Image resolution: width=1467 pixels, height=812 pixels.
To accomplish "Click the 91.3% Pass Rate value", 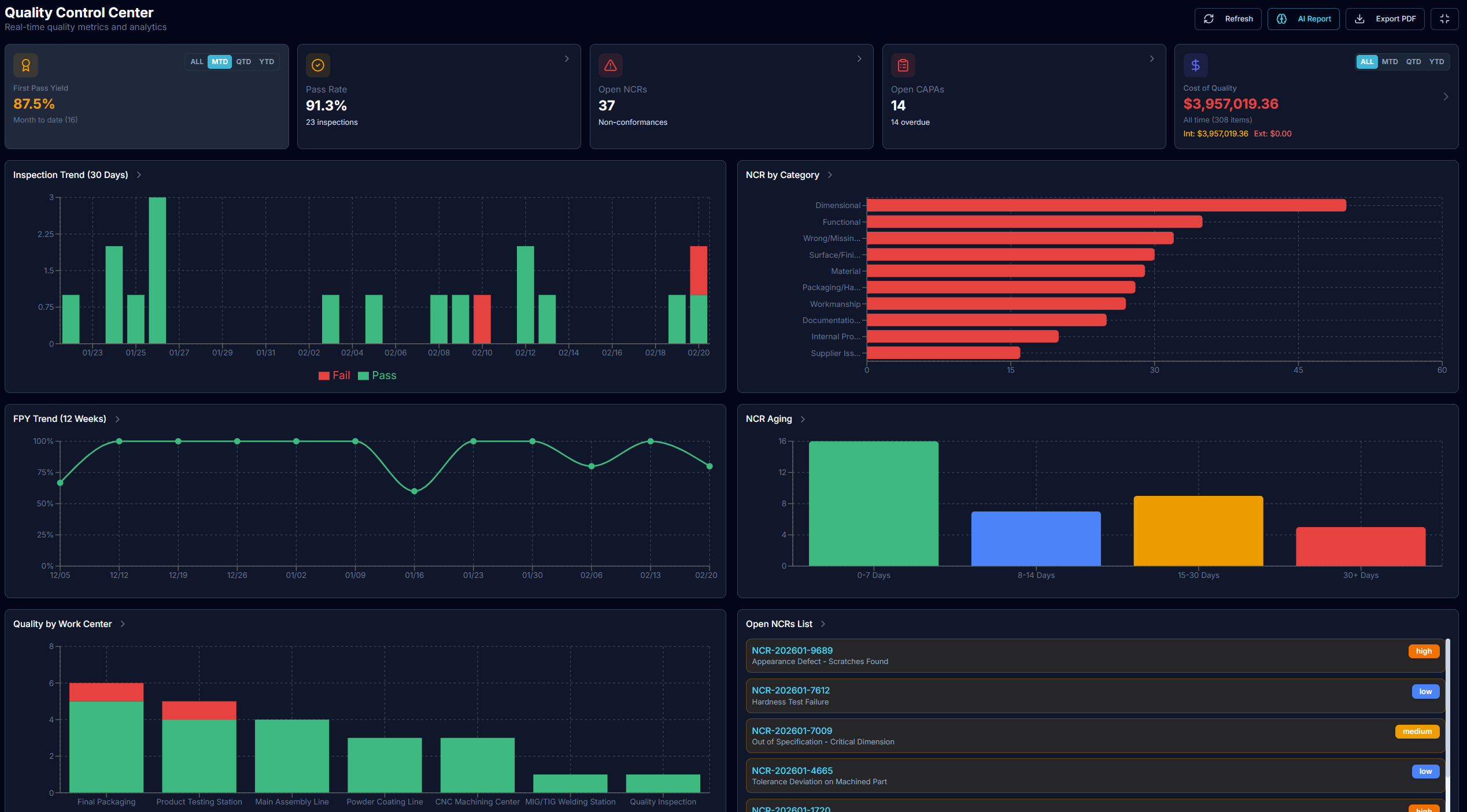I will click(326, 106).
